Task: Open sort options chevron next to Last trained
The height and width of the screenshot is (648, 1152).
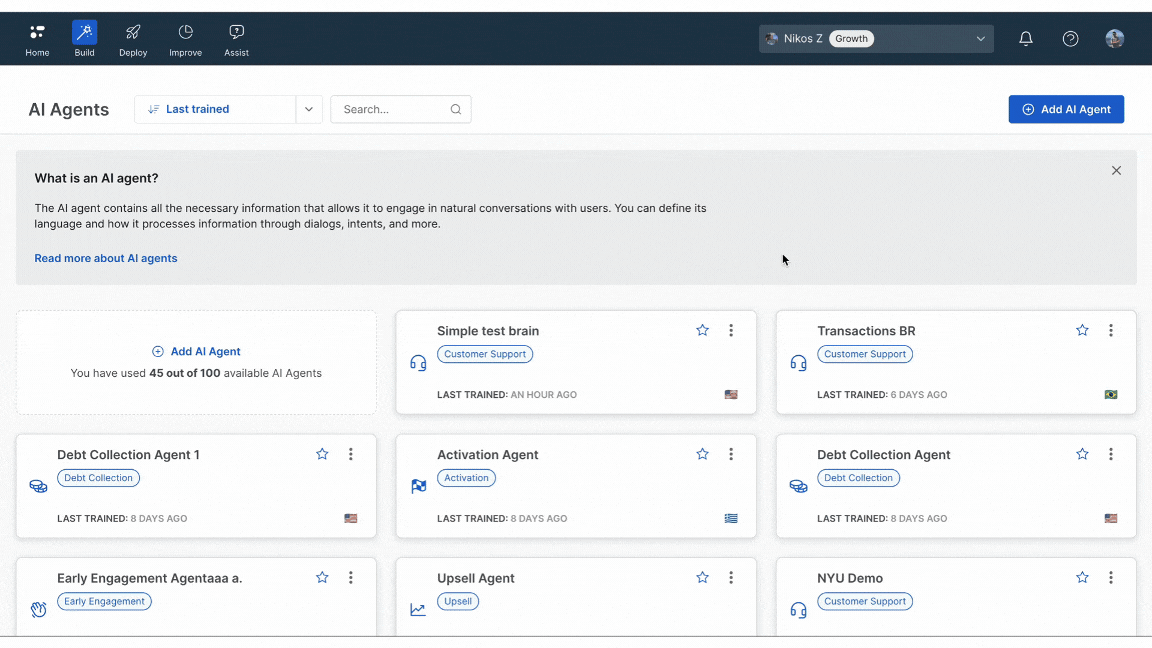Action: click(x=309, y=110)
